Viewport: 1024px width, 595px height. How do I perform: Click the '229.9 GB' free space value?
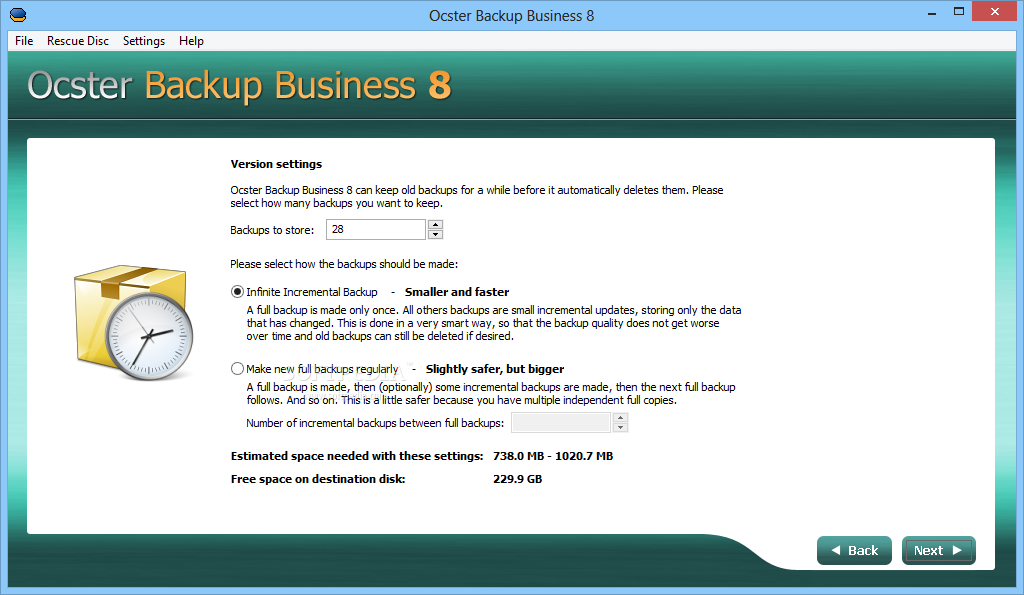518,479
